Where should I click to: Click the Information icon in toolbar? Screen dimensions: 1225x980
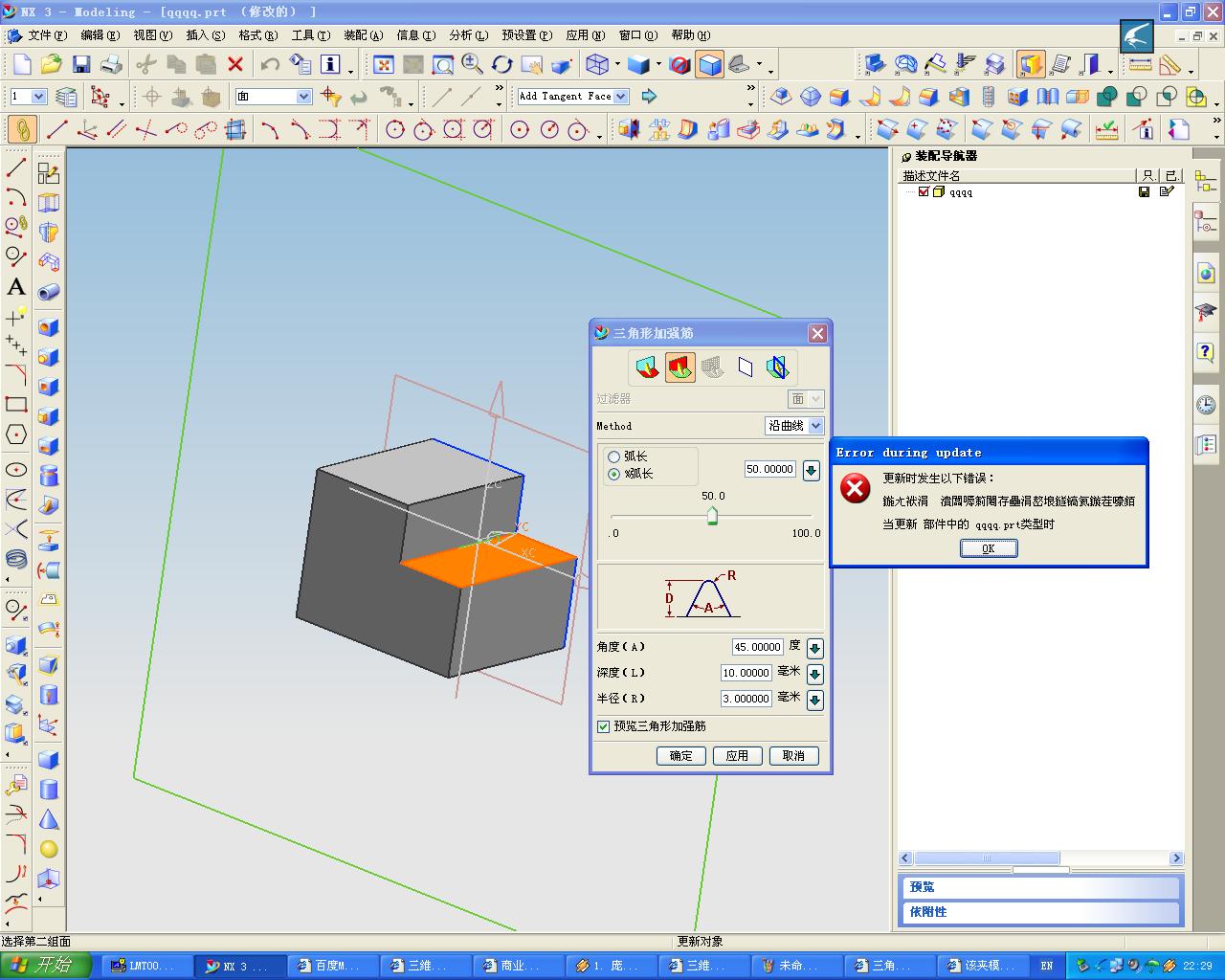(331, 64)
